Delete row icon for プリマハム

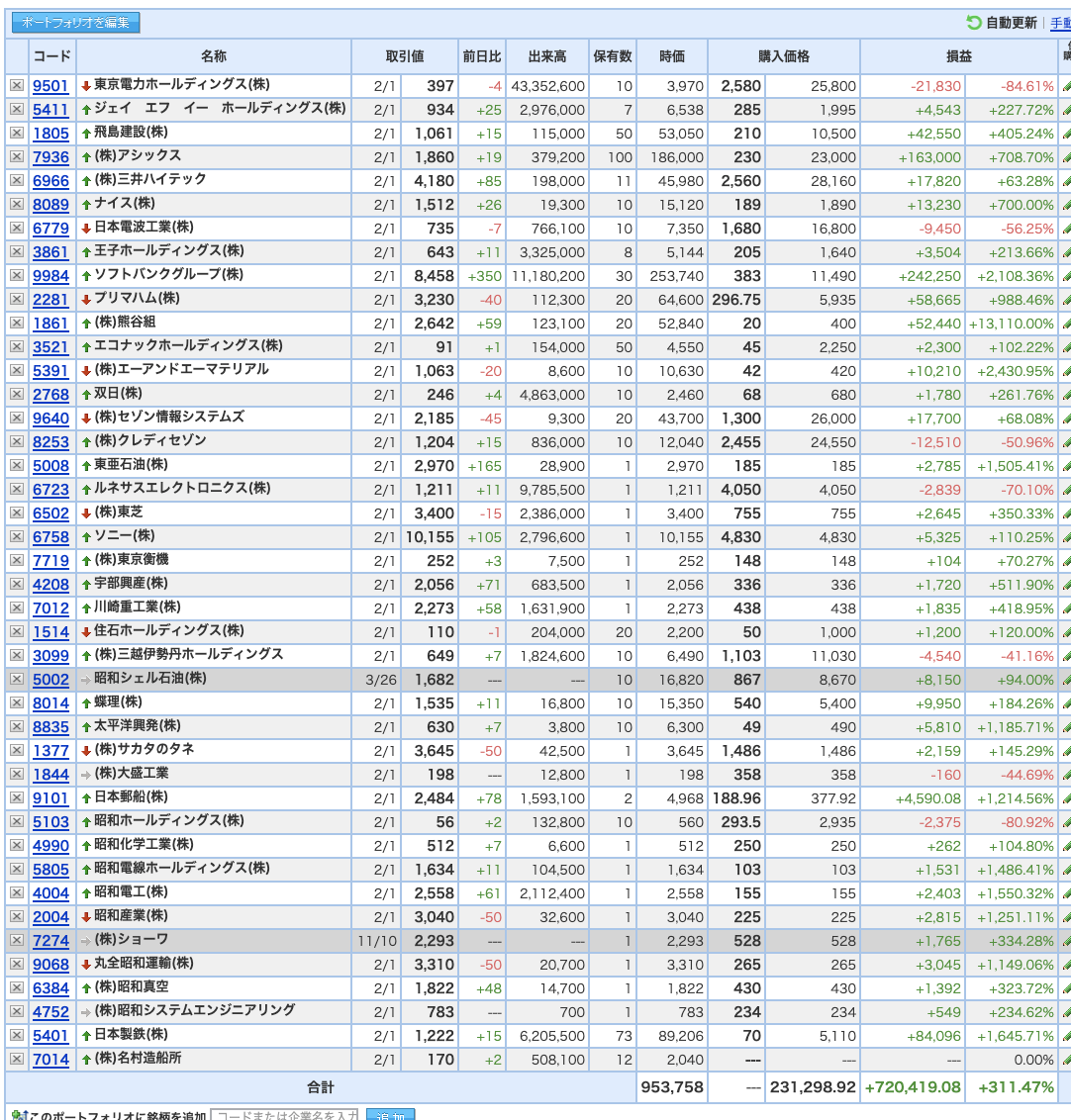[17, 299]
